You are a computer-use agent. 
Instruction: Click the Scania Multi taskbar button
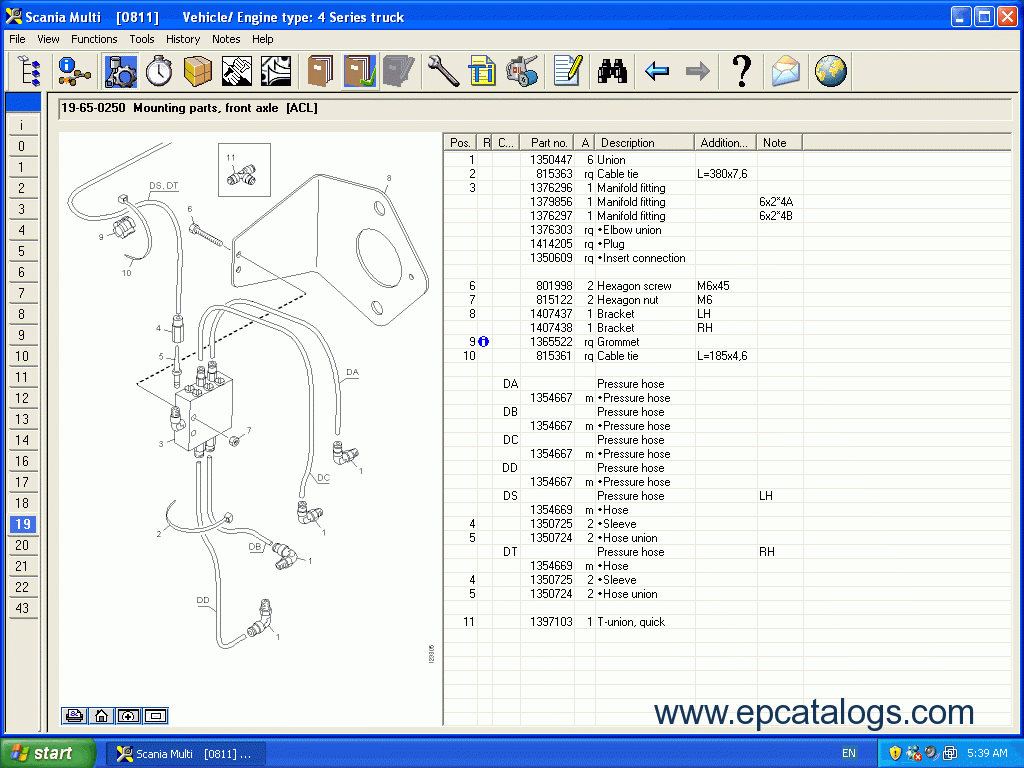point(185,753)
